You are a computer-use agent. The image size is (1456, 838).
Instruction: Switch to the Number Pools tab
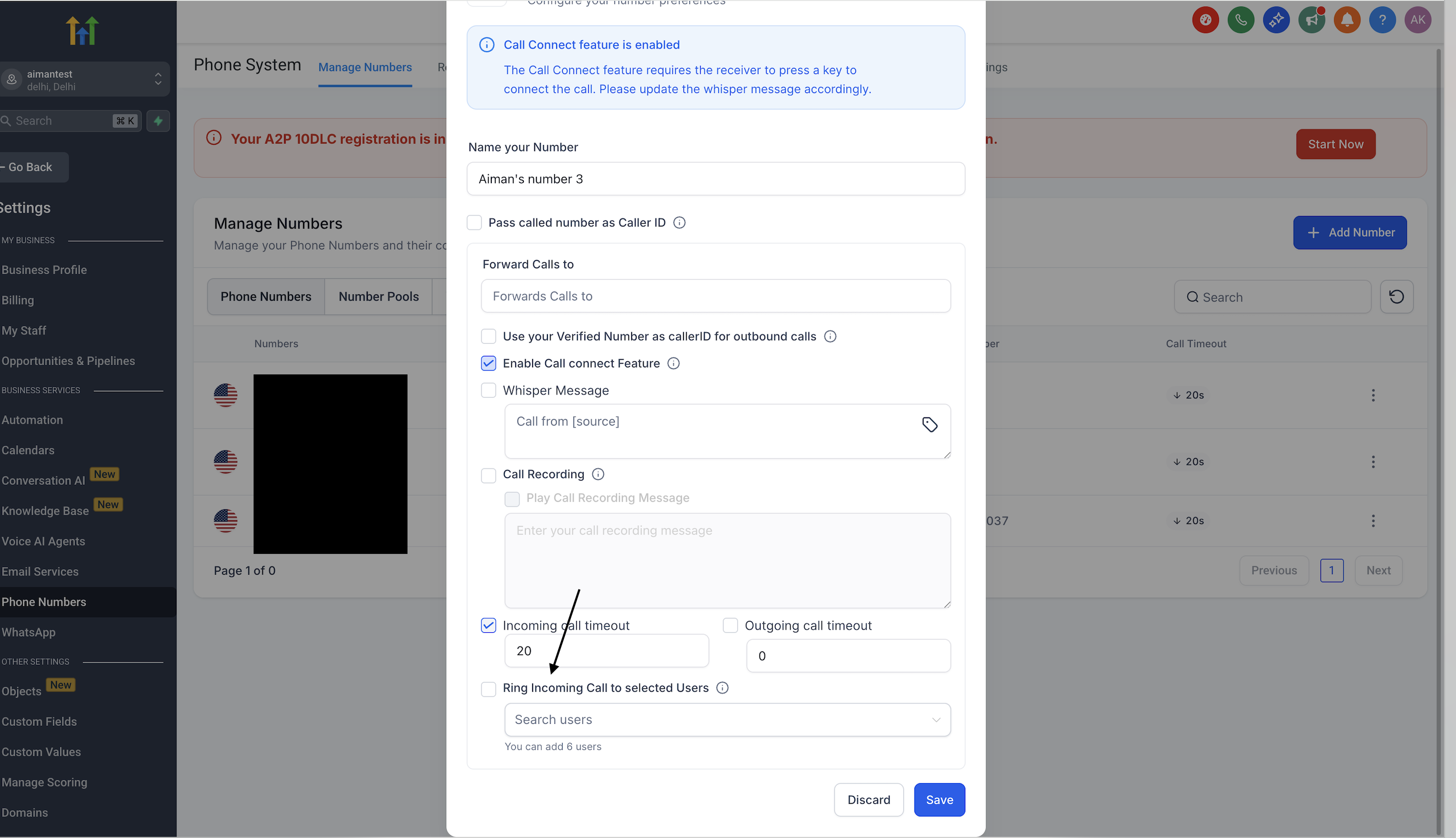click(x=378, y=297)
